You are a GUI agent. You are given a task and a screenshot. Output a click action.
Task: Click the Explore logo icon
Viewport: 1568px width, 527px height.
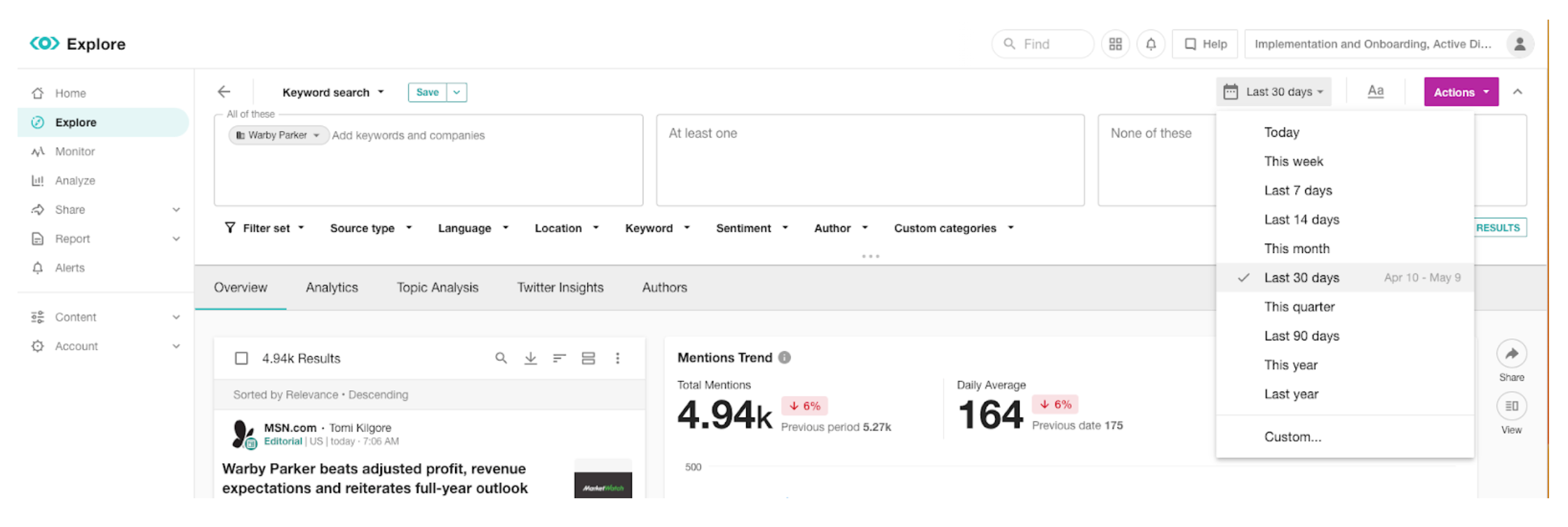point(44,43)
